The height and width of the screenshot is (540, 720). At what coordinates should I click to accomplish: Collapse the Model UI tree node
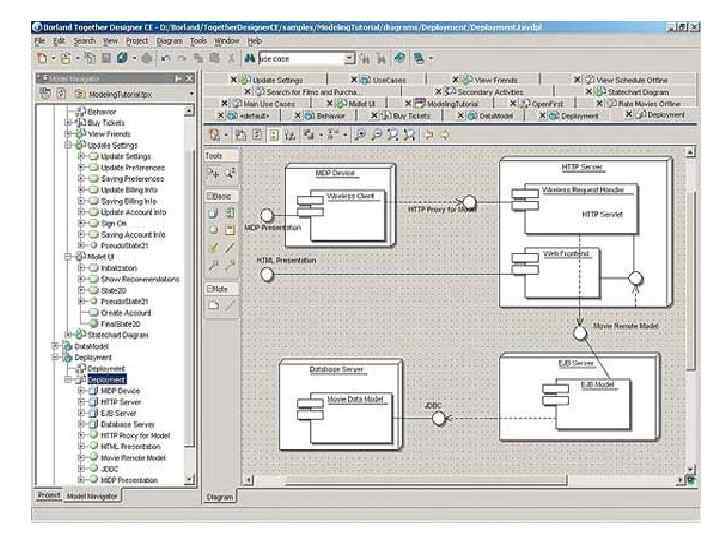pos(68,257)
